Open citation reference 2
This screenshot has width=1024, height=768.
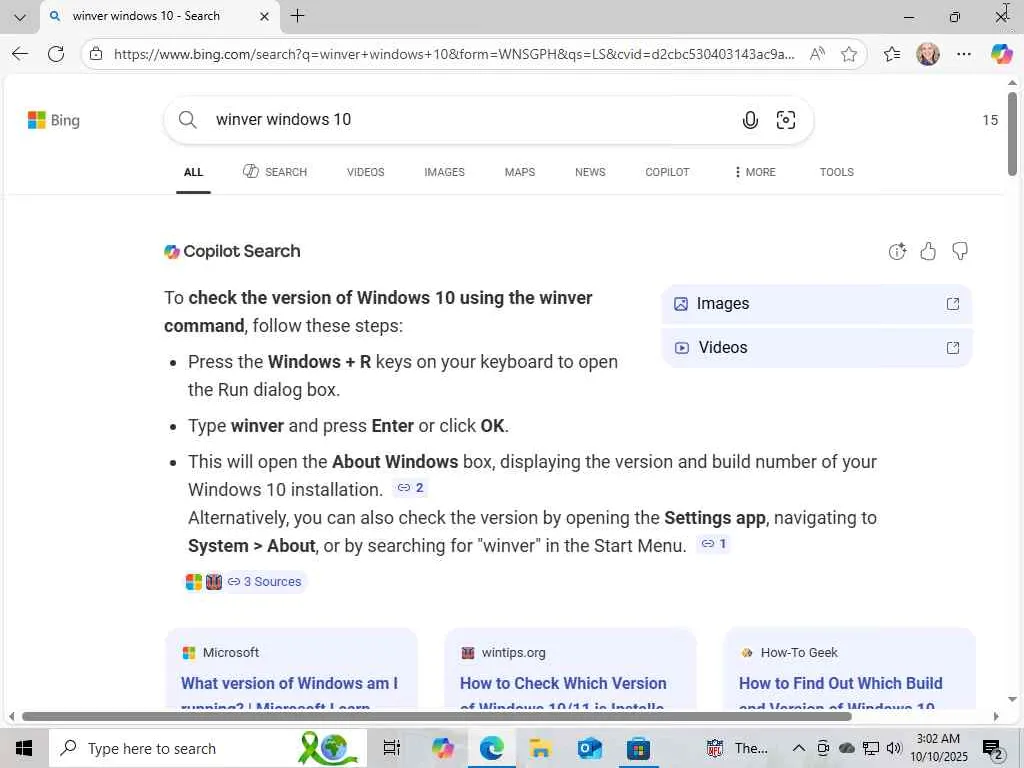(x=411, y=488)
